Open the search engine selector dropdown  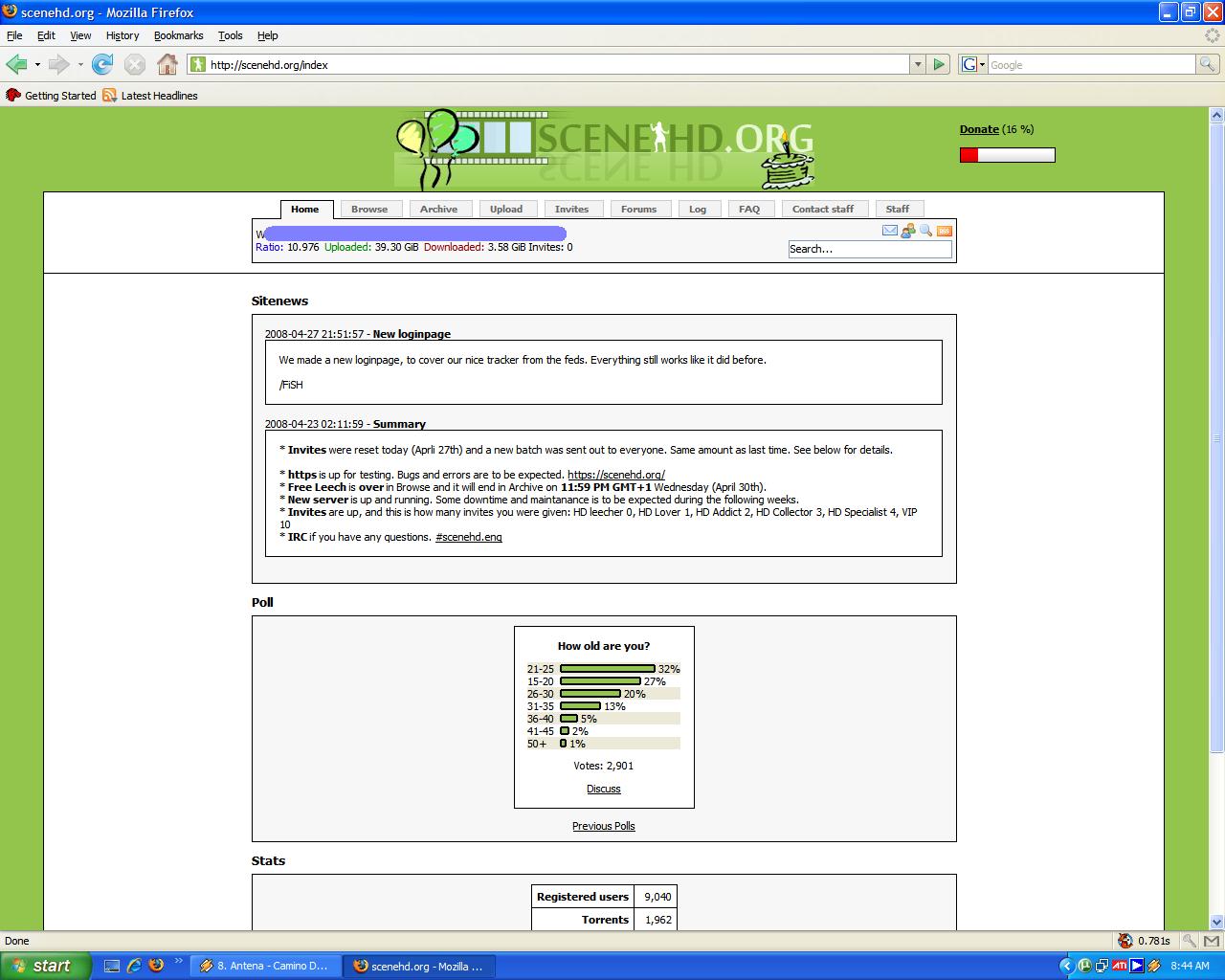973,64
